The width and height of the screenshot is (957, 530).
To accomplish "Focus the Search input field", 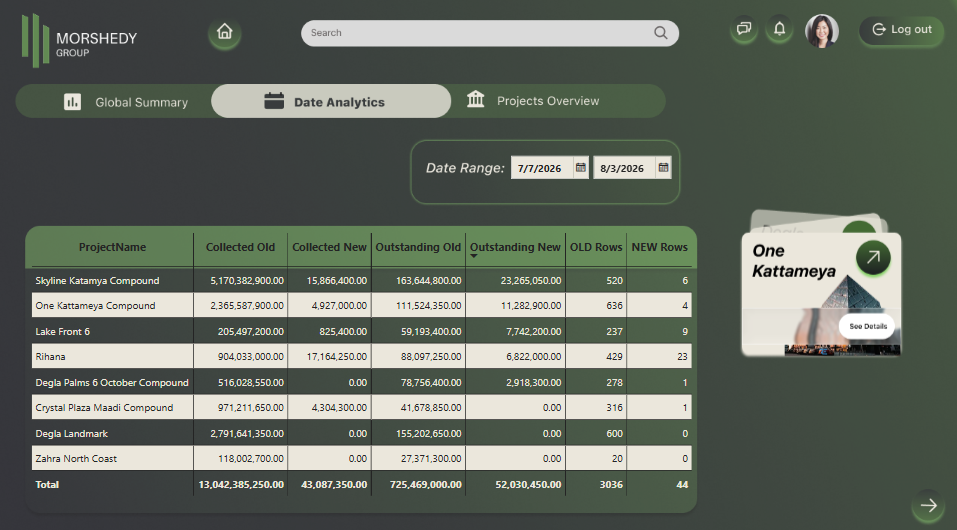I will 489,33.
